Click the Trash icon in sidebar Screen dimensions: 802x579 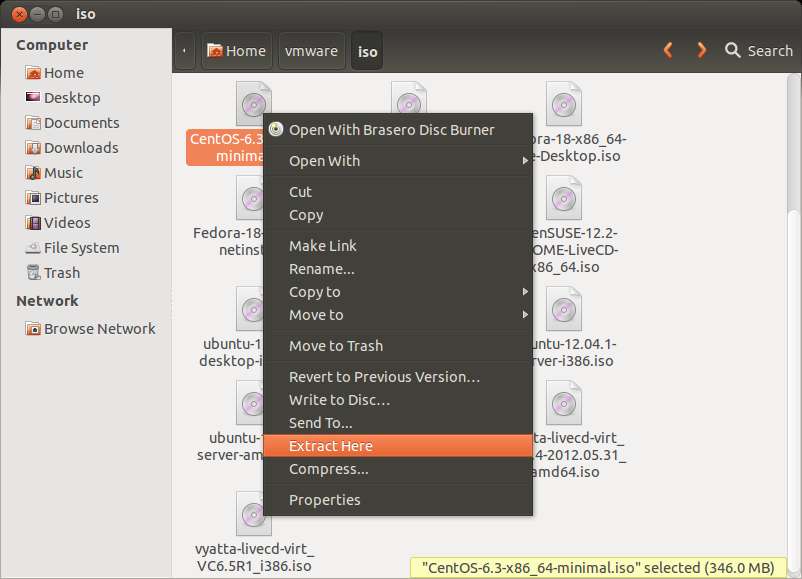pos(33,273)
